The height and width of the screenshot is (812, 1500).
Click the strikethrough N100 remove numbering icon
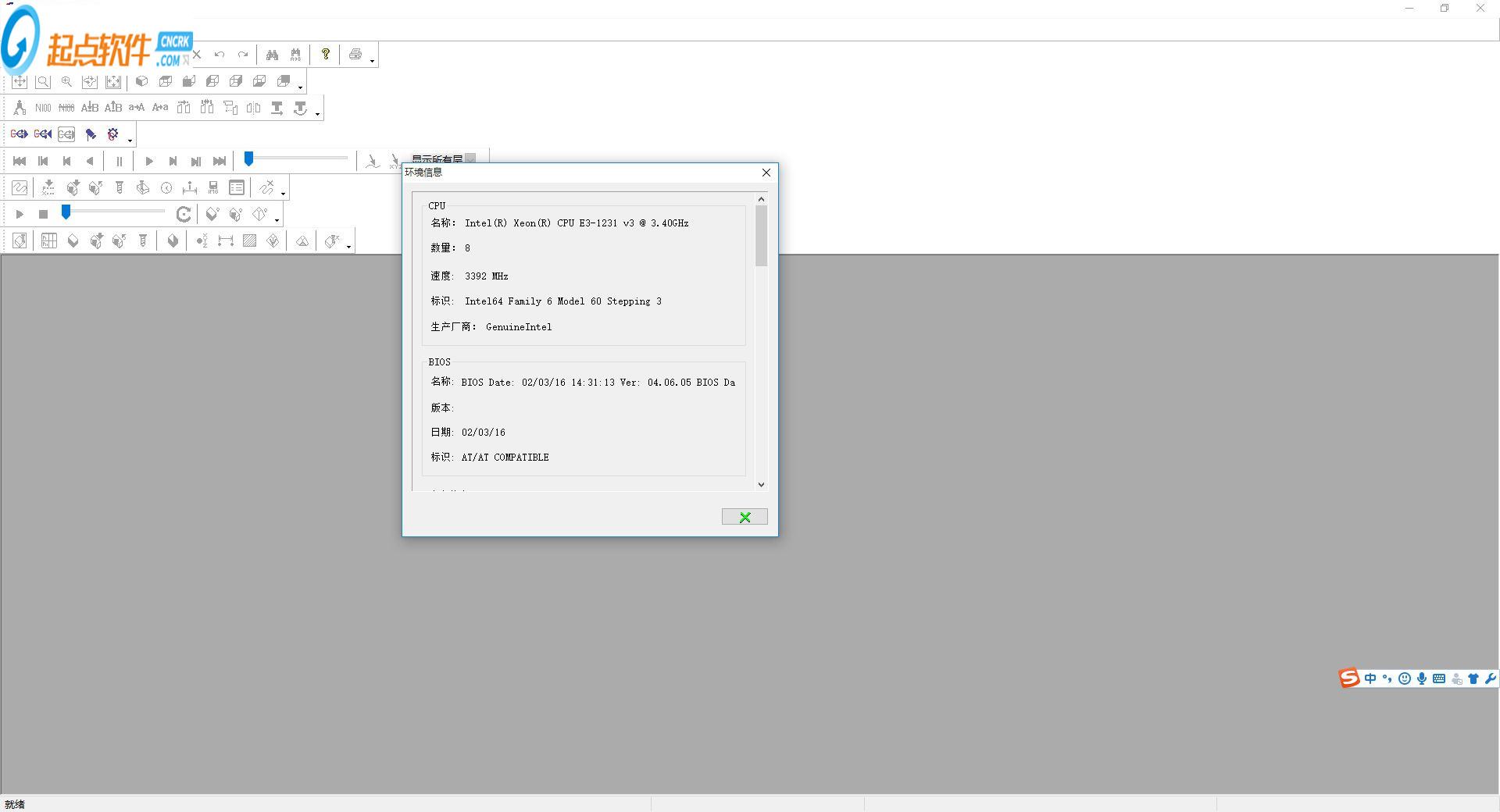tap(66, 108)
